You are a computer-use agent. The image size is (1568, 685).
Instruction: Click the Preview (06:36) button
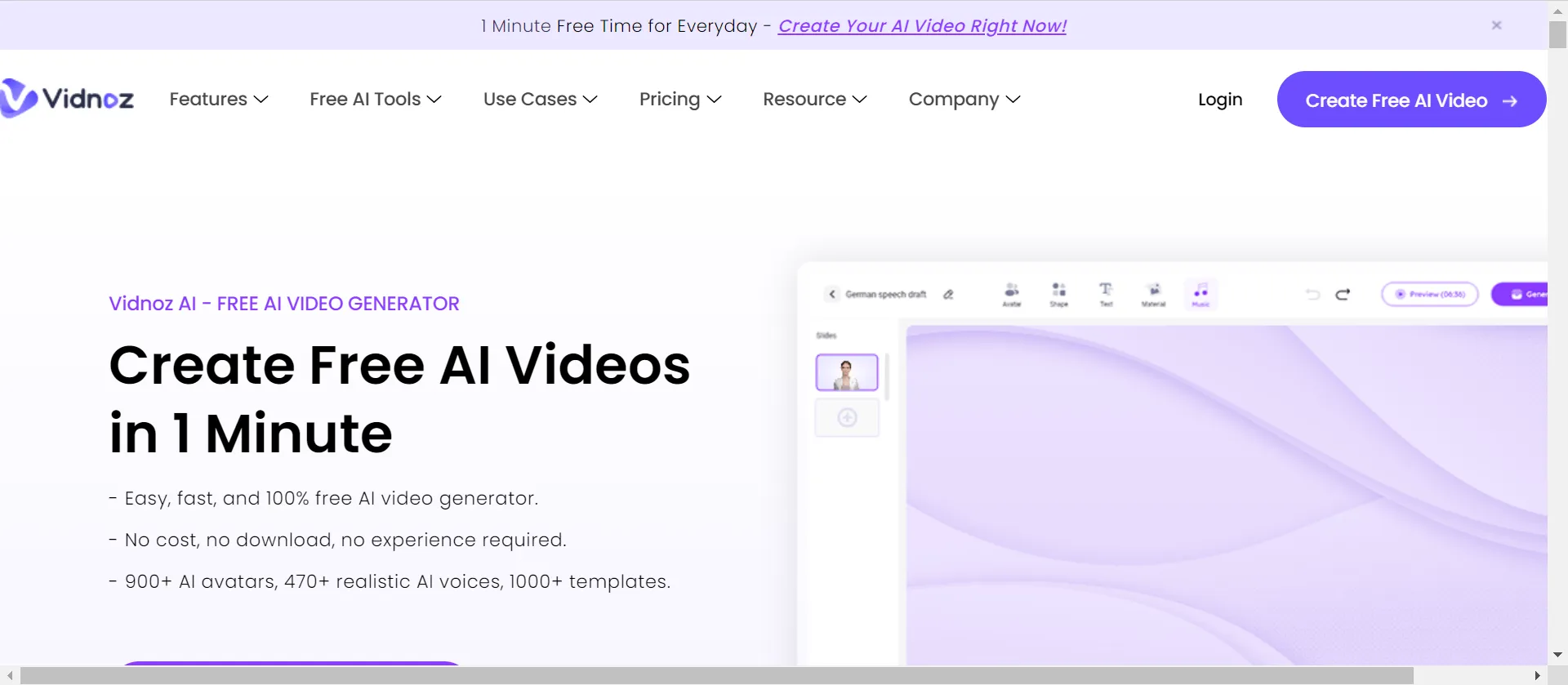point(1430,294)
